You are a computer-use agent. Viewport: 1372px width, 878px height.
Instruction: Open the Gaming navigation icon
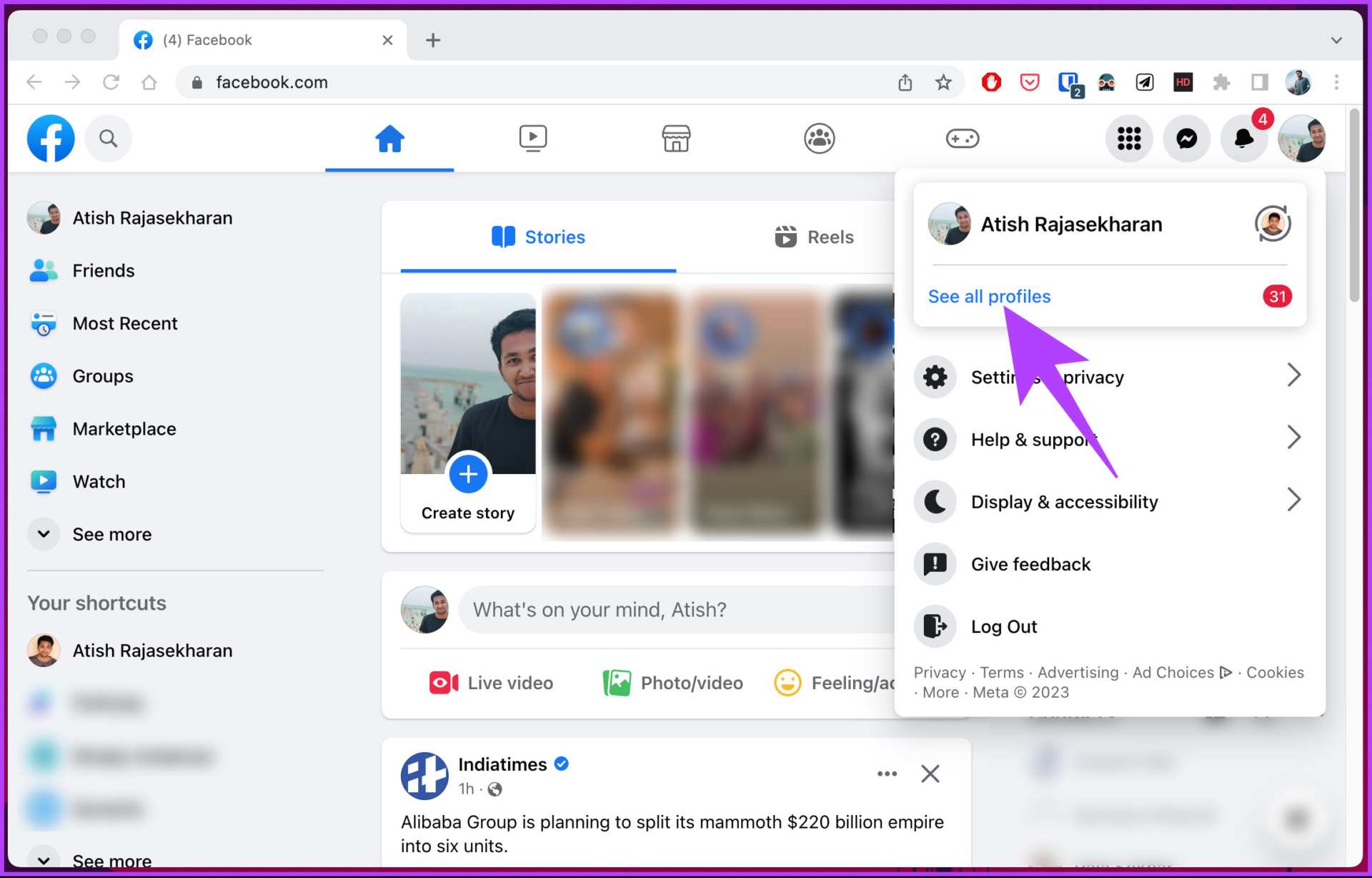point(962,138)
